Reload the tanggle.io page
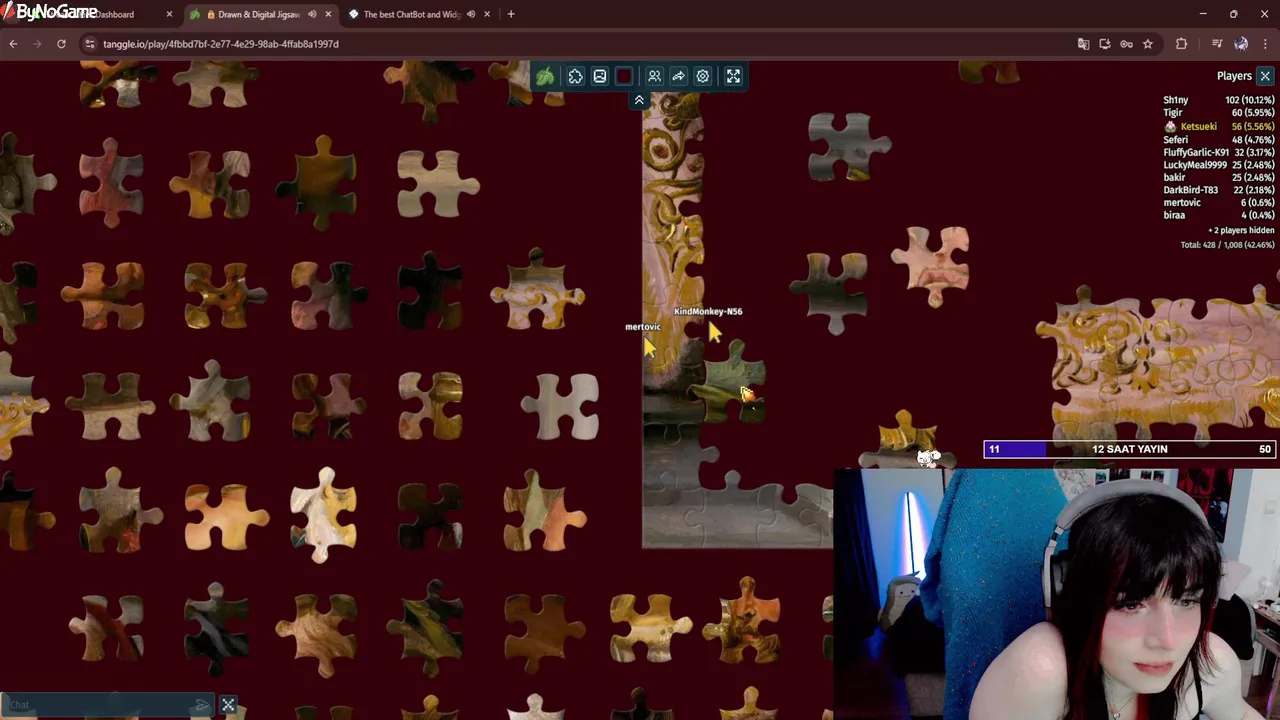The image size is (1280, 720). 61,44
